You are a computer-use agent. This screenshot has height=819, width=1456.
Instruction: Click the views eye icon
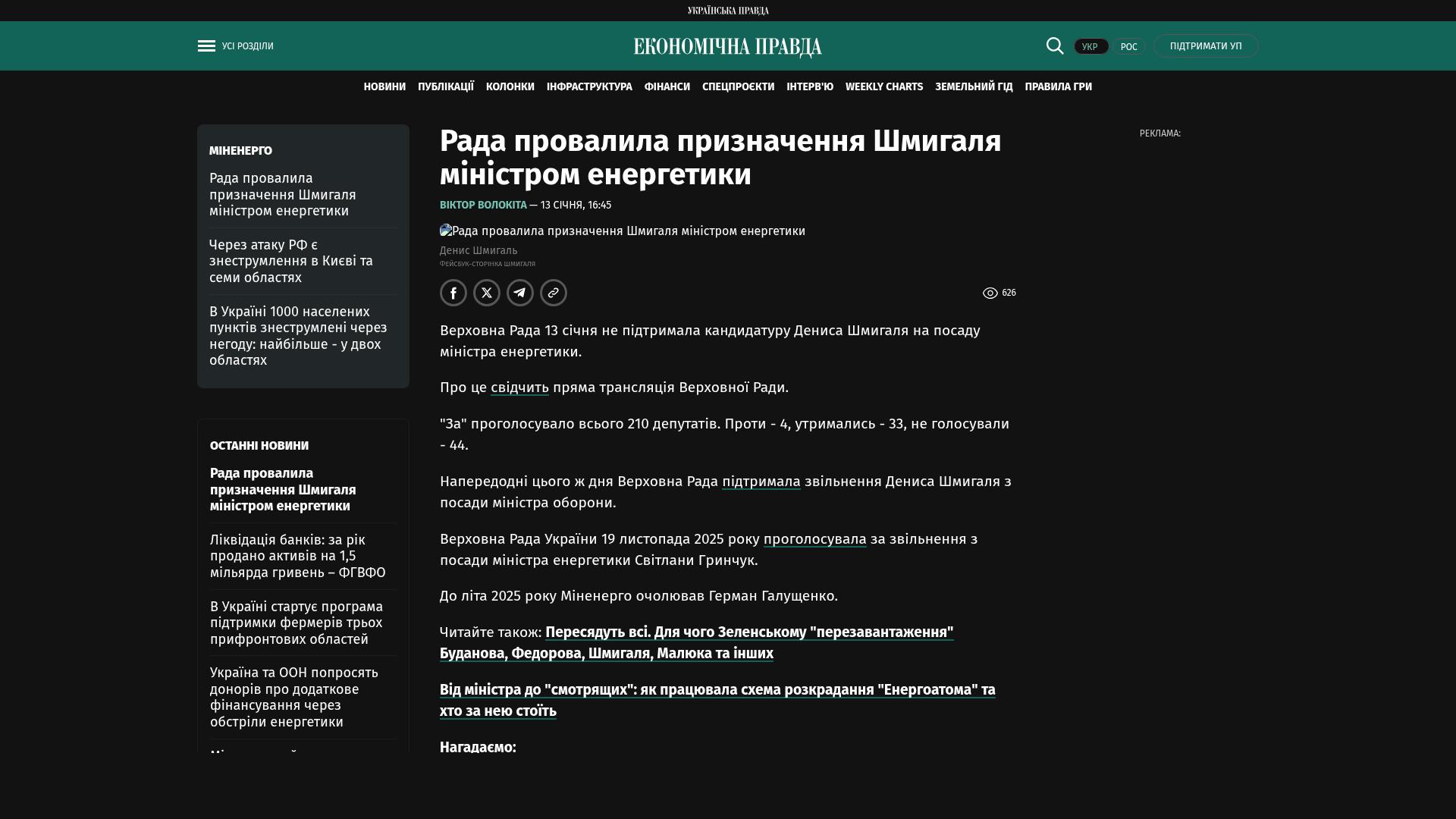click(990, 293)
